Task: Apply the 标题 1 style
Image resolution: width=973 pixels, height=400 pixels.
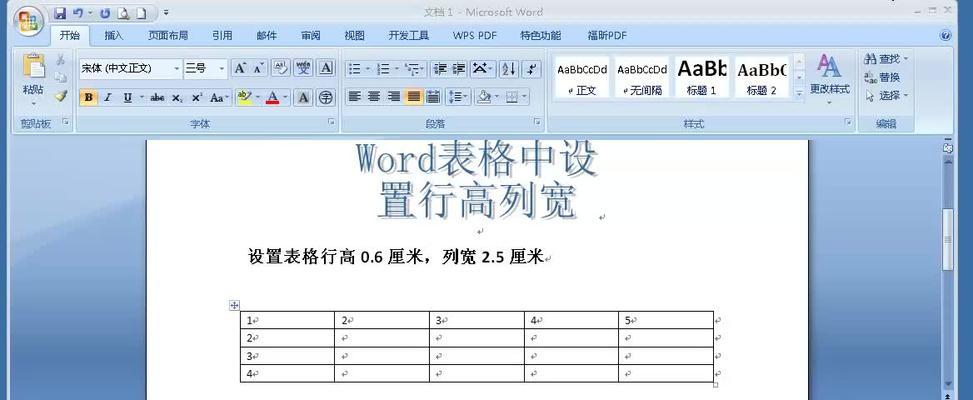Action: 702,77
